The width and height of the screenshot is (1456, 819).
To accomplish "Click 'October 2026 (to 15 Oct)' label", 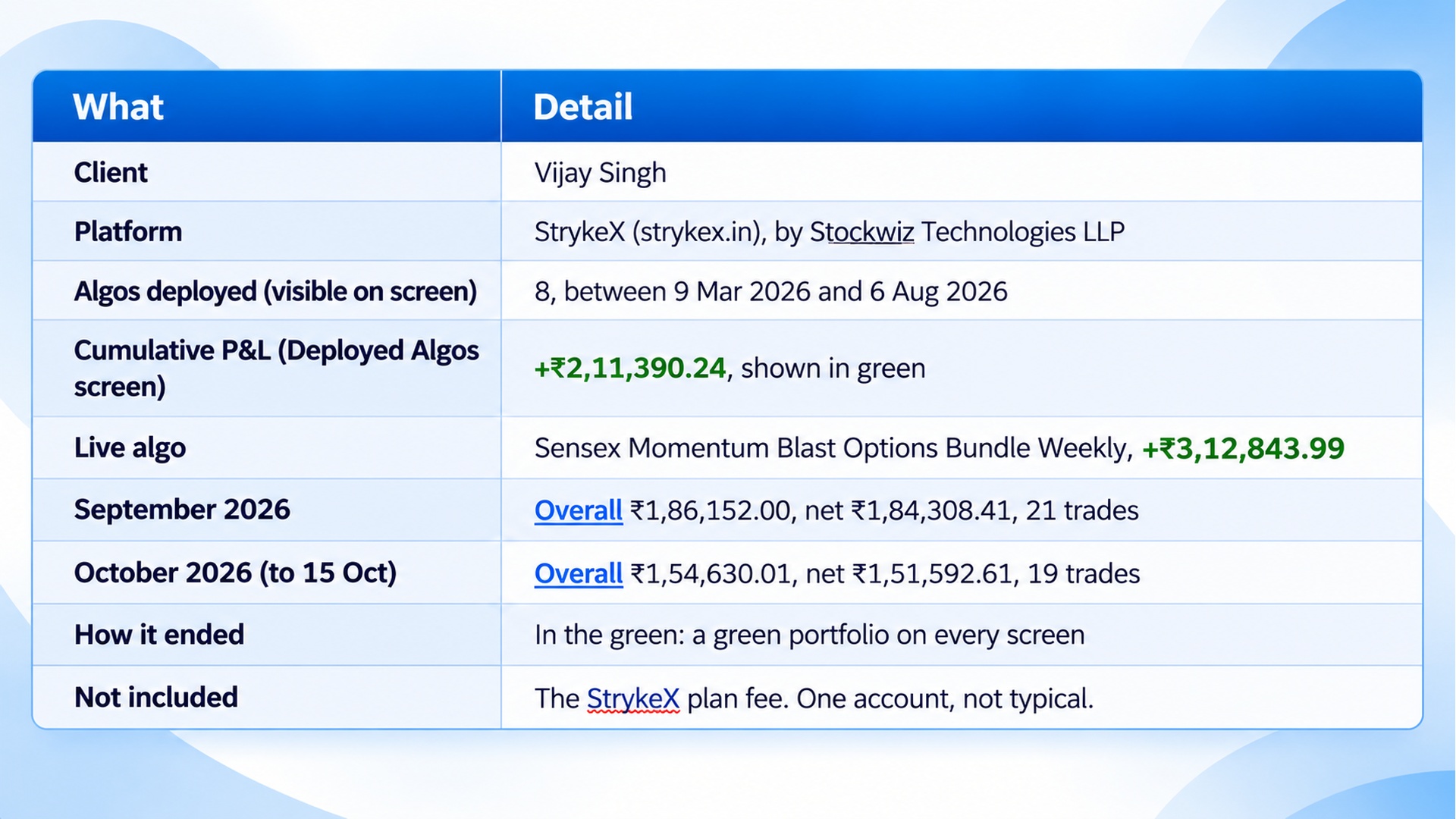I will click(235, 573).
